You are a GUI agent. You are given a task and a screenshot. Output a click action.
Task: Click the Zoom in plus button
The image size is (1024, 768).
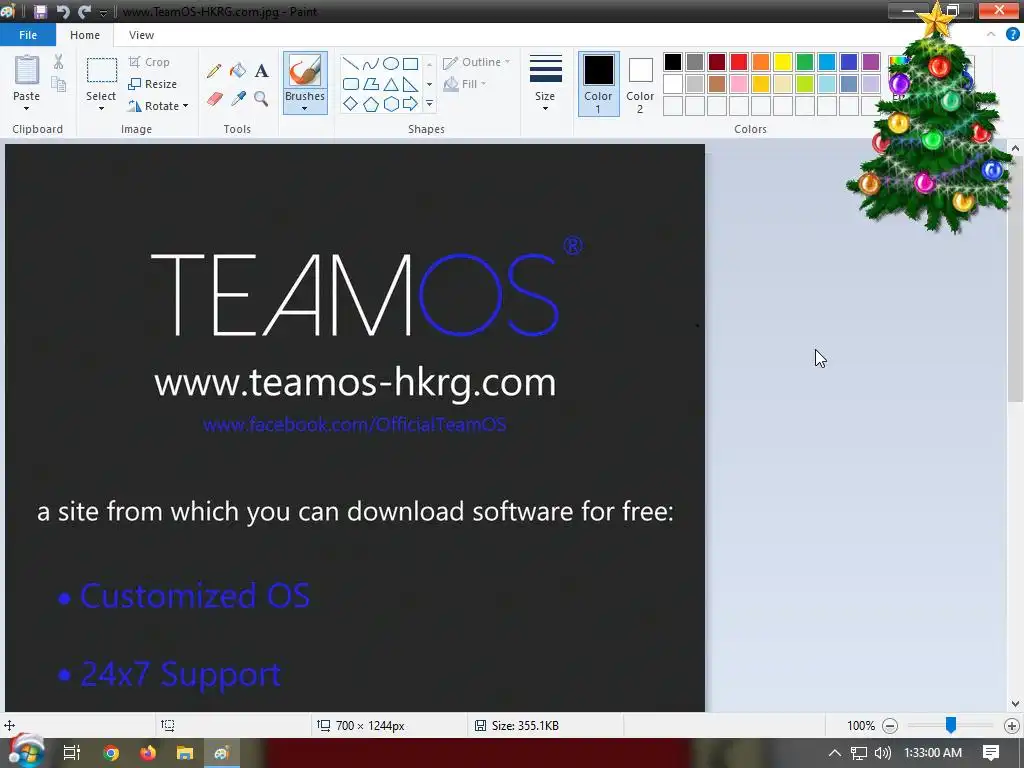(x=1012, y=726)
